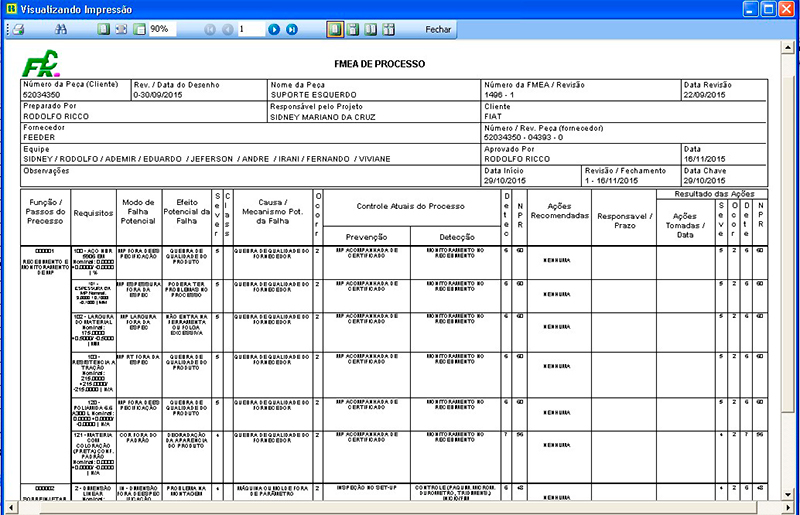The image size is (800, 515).
Task: Click the Resultado das Ações header
Action: (x=714, y=194)
